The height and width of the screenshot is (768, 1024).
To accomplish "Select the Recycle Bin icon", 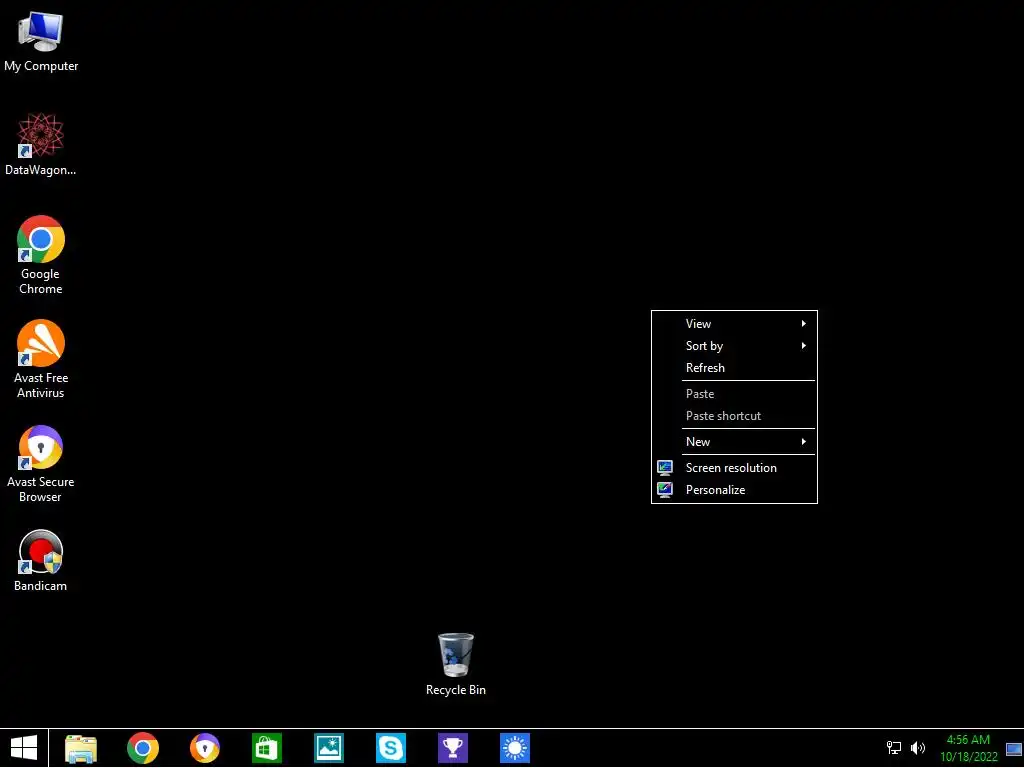I will (456, 664).
